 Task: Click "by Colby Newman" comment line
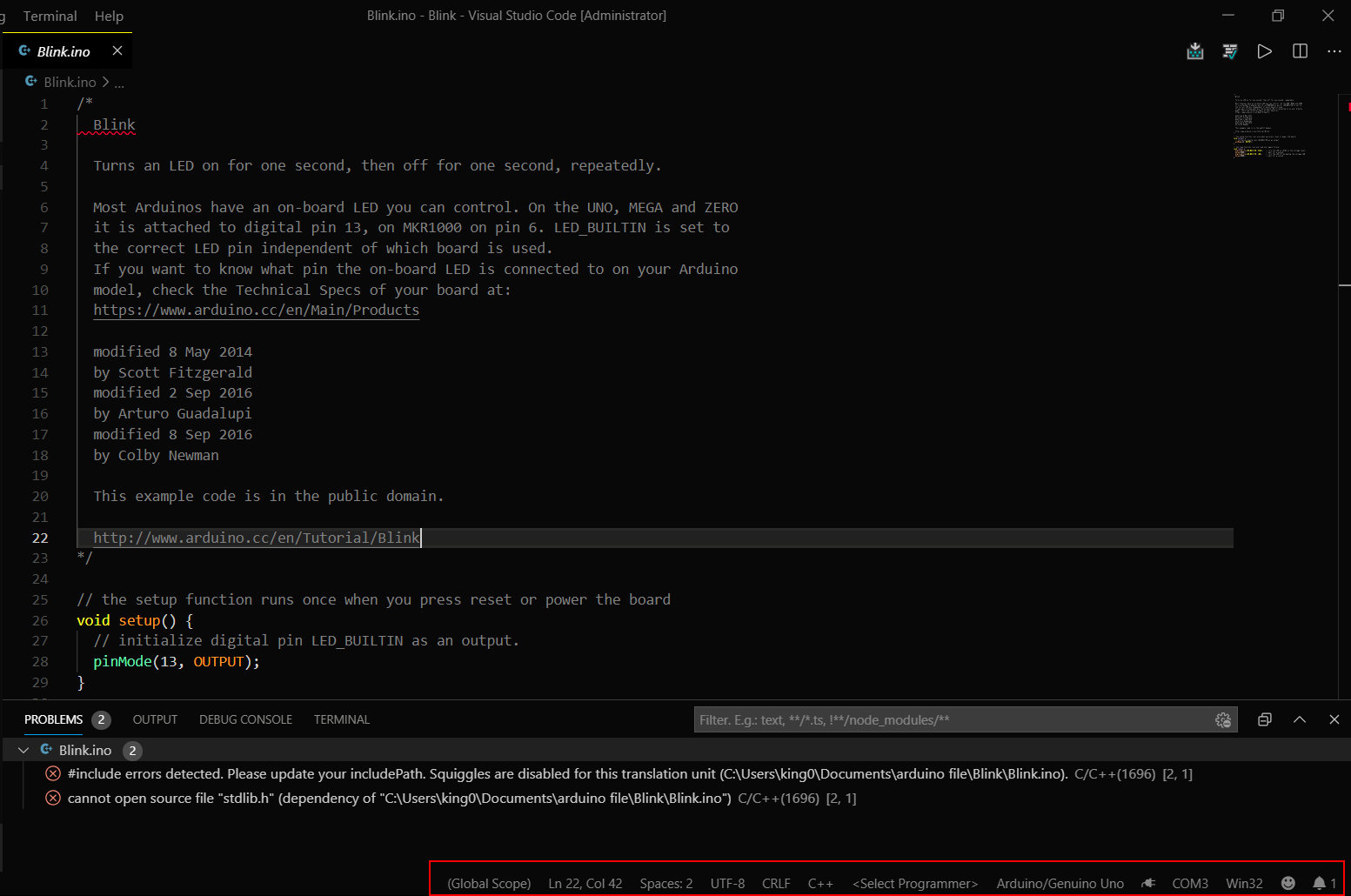pos(156,455)
